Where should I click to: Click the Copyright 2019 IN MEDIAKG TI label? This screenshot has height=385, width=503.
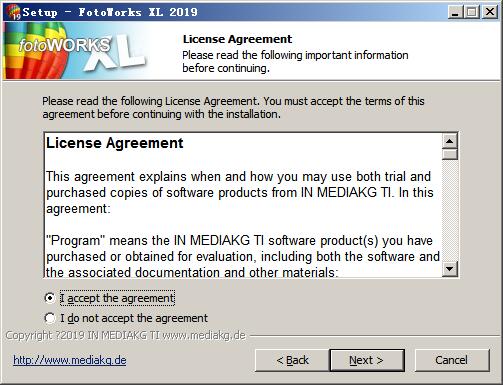click(x=125, y=335)
